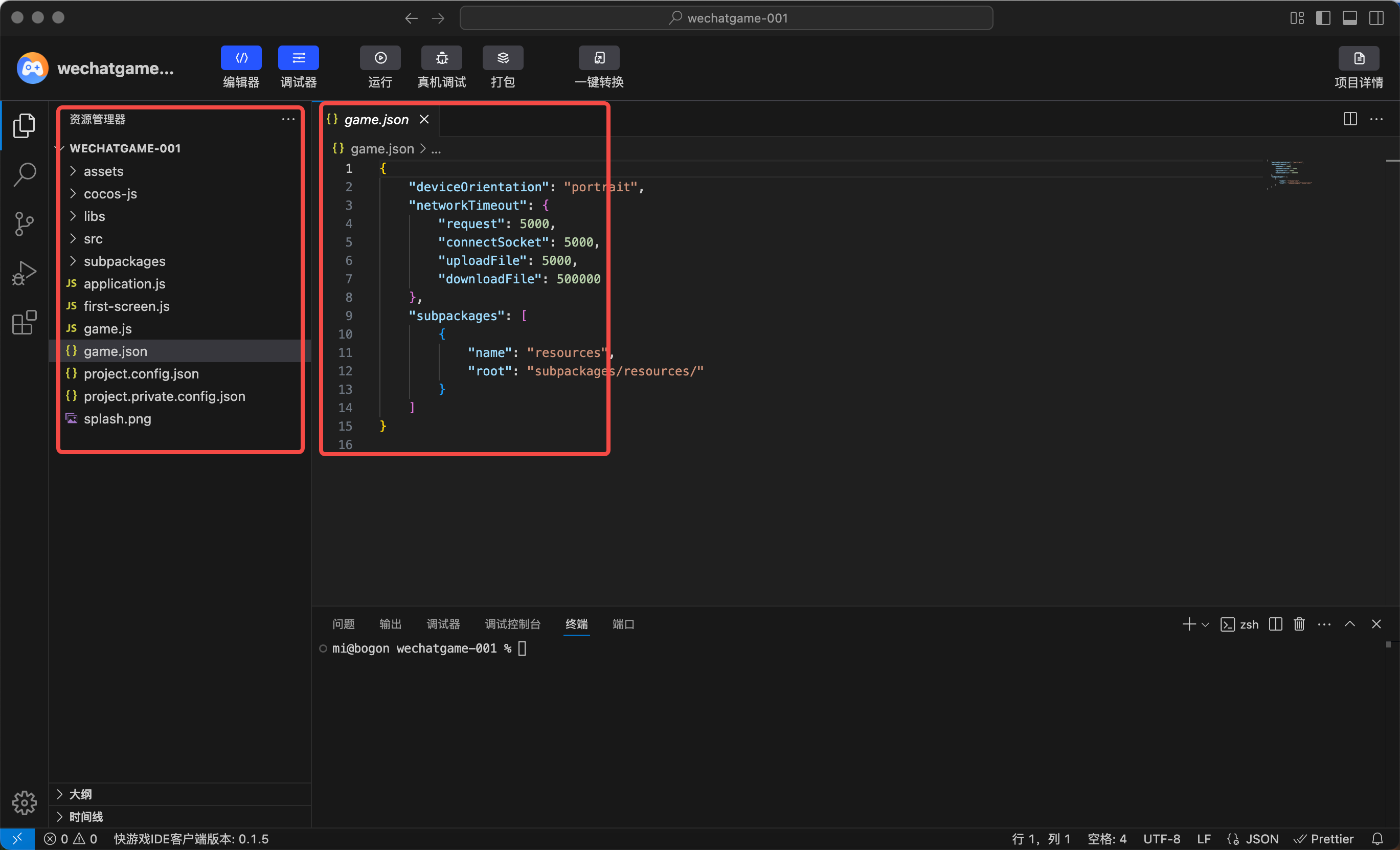Screen dimensions: 1400x850
Task: Expand the assets folder
Action: point(103,171)
